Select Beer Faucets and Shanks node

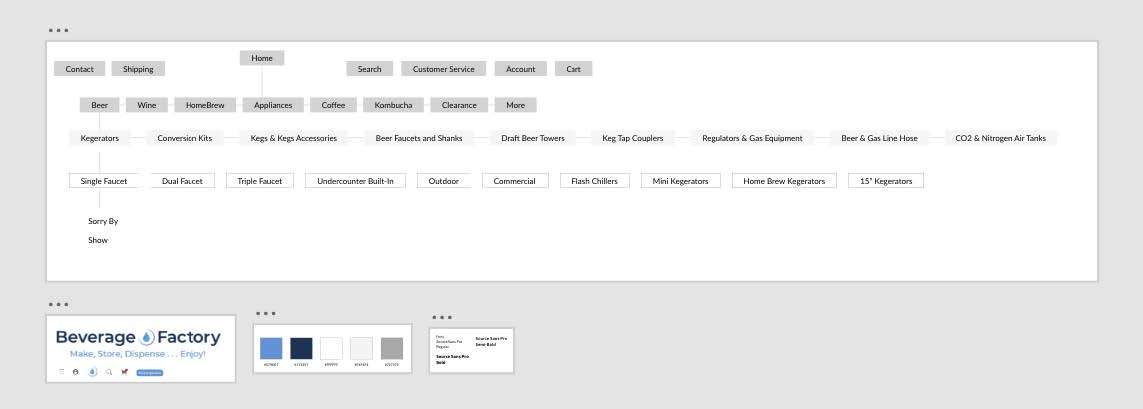click(418, 138)
